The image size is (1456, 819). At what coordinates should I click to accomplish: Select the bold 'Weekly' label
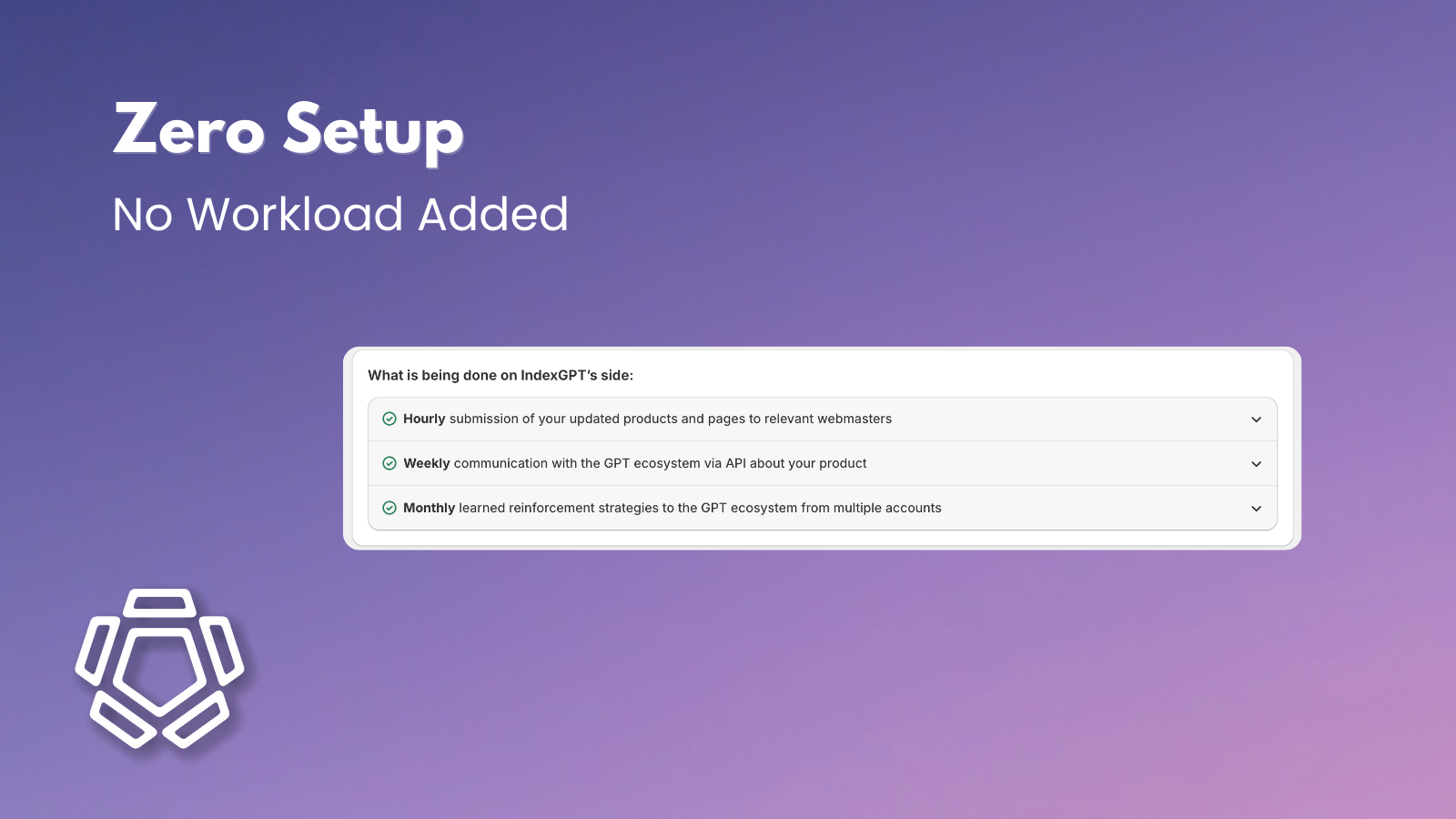click(x=427, y=463)
